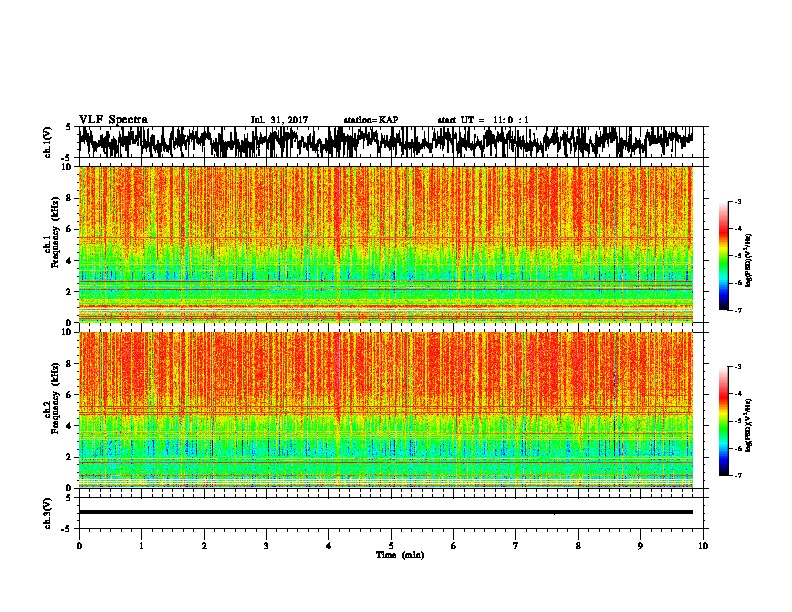Click the "station=KAP" label
Image resolution: width=792 pixels, height=612 pixels.
point(371,120)
